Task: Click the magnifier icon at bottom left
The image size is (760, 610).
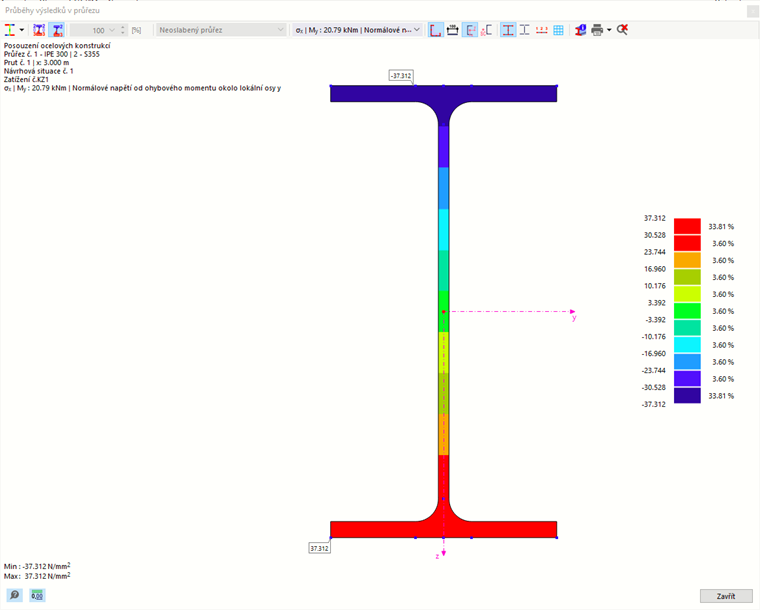Action: pyautogui.click(x=15, y=595)
